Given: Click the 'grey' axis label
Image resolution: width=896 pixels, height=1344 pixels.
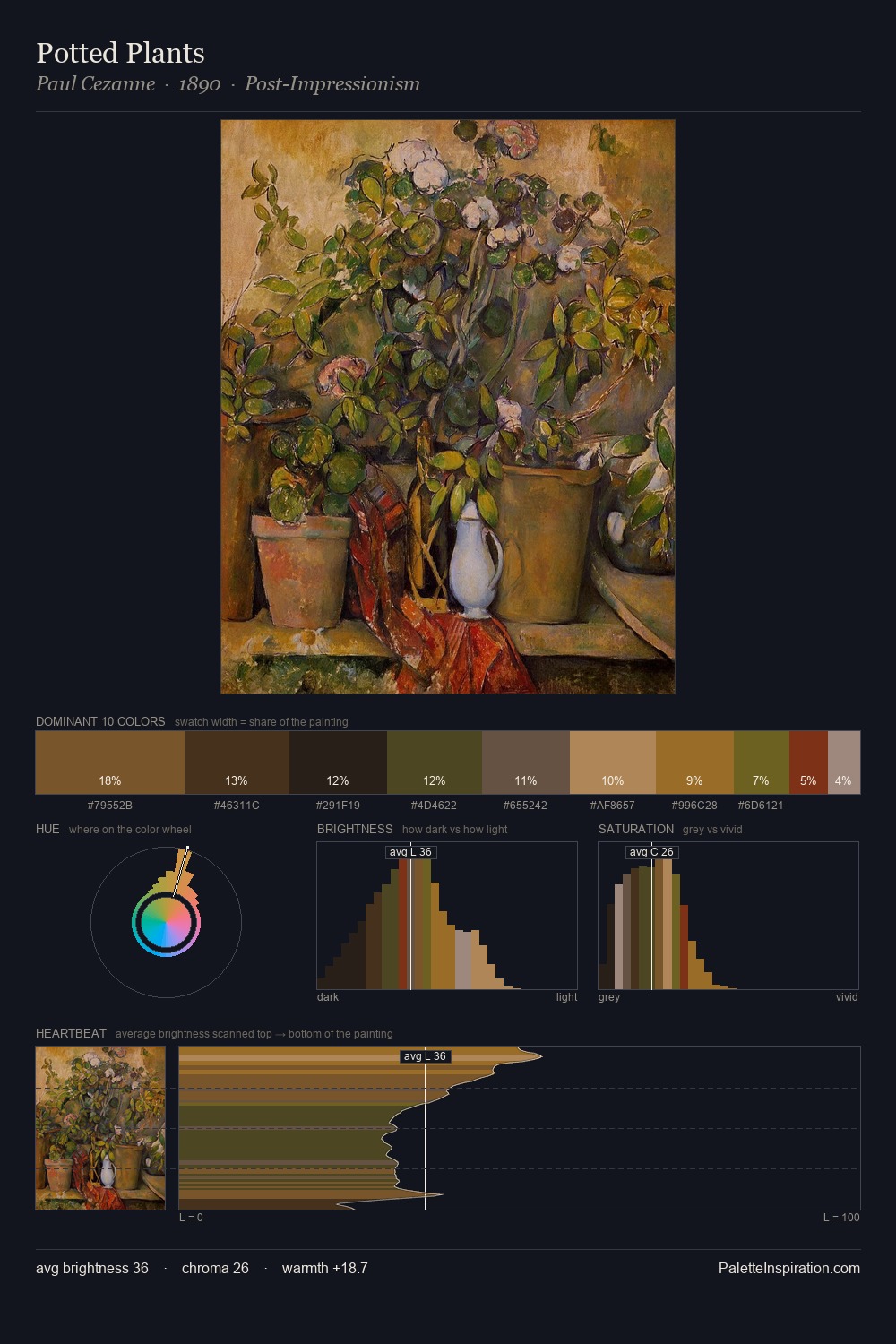Looking at the screenshot, I should pos(609,997).
